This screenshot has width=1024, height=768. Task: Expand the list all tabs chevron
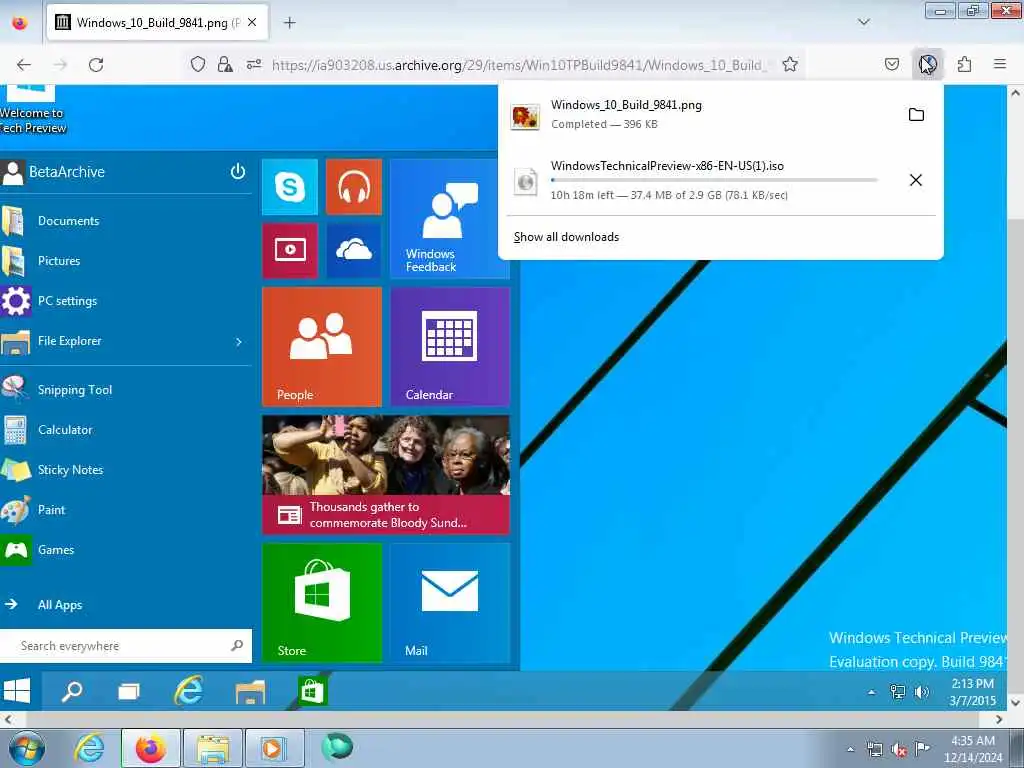tap(863, 22)
